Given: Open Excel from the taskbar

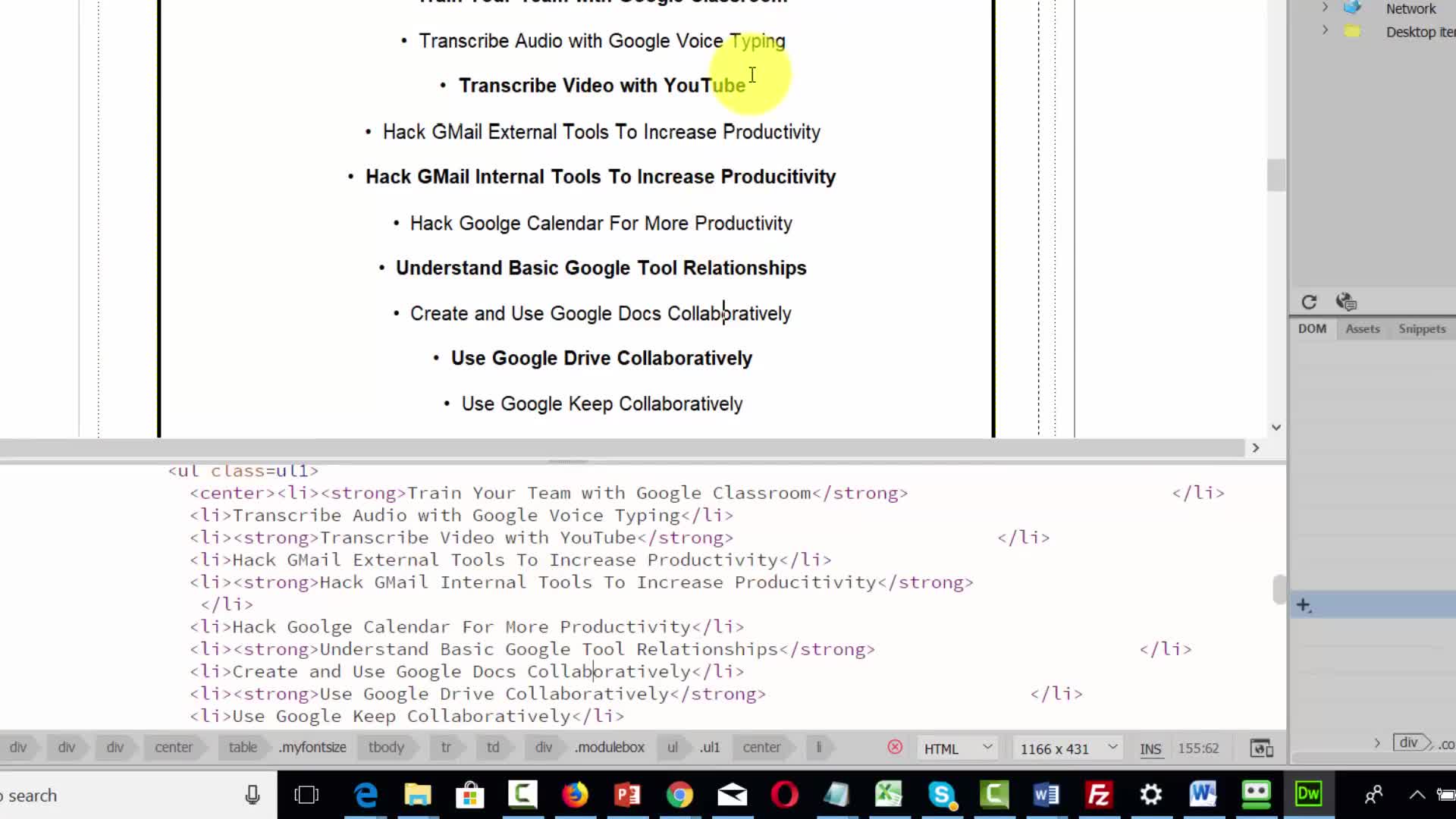Looking at the screenshot, I should coord(889,795).
